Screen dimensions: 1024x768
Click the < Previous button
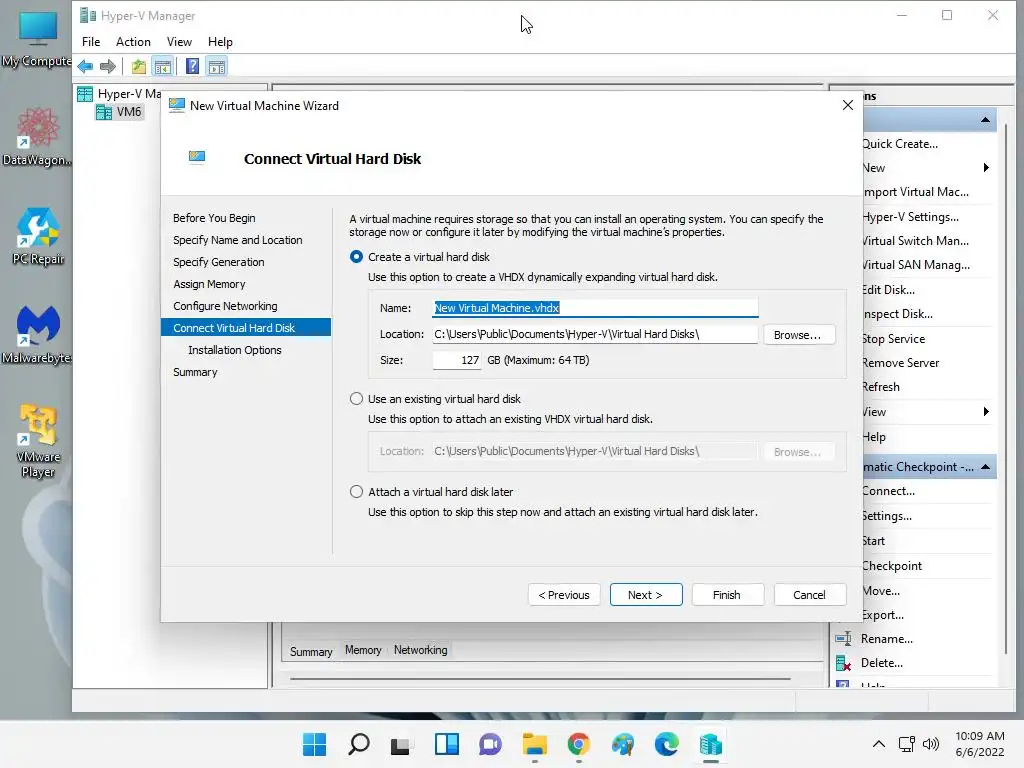(x=564, y=595)
